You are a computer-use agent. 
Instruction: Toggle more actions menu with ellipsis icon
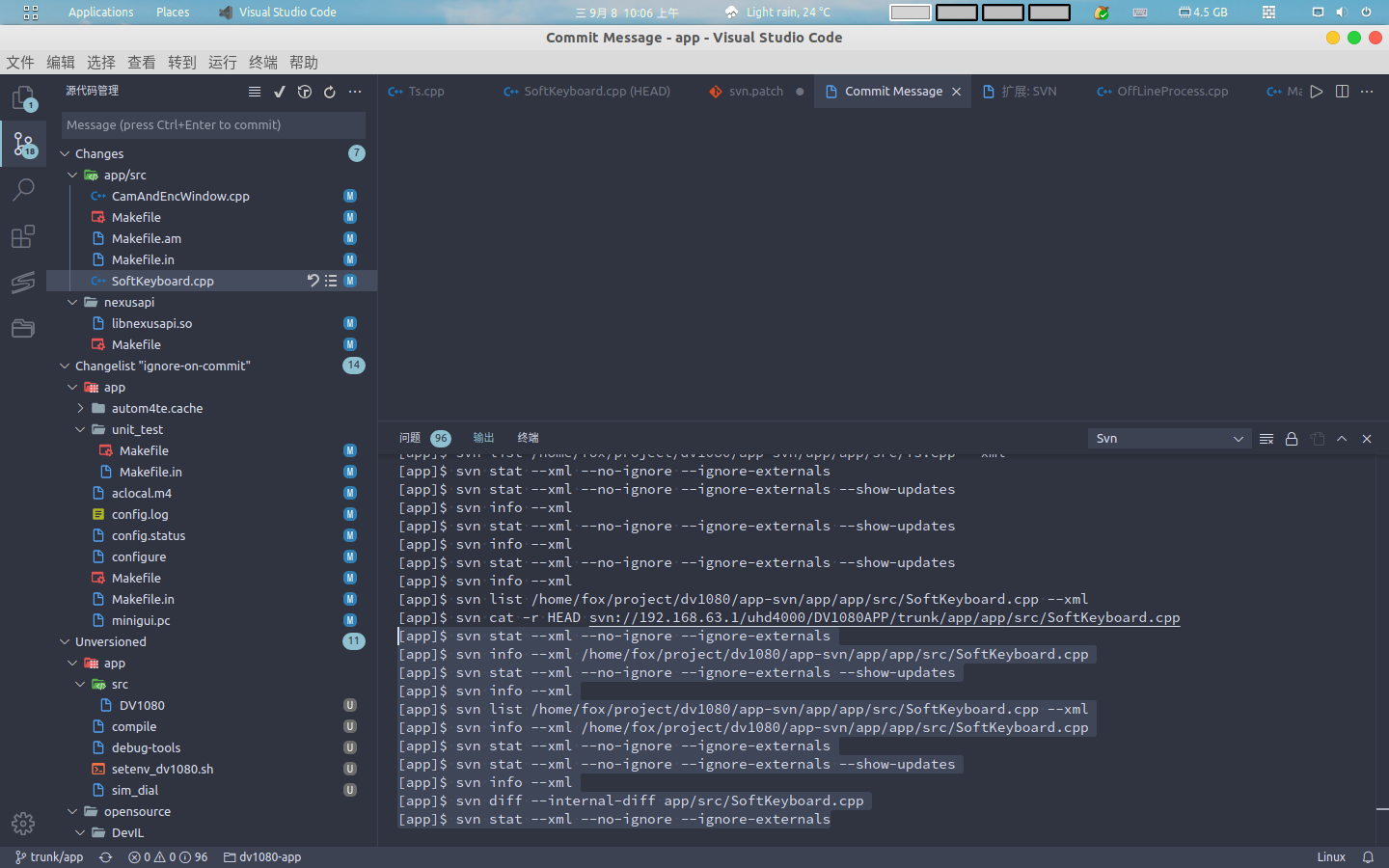pyautogui.click(x=355, y=91)
